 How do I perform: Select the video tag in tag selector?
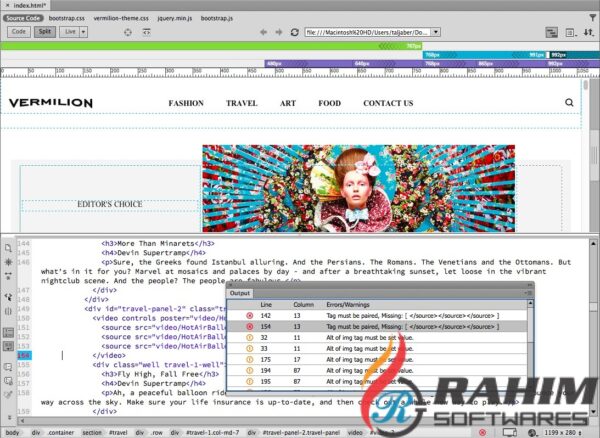point(355,433)
